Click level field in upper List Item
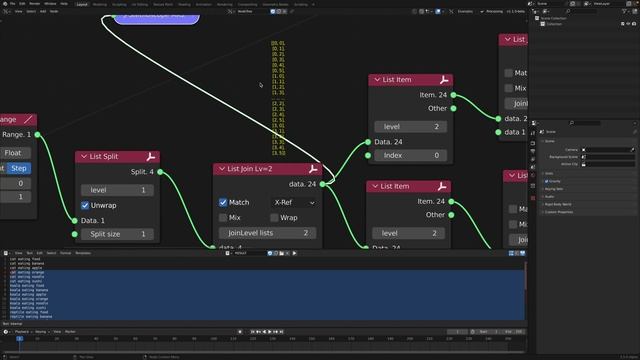The height and width of the screenshot is (360, 640). tap(411, 127)
